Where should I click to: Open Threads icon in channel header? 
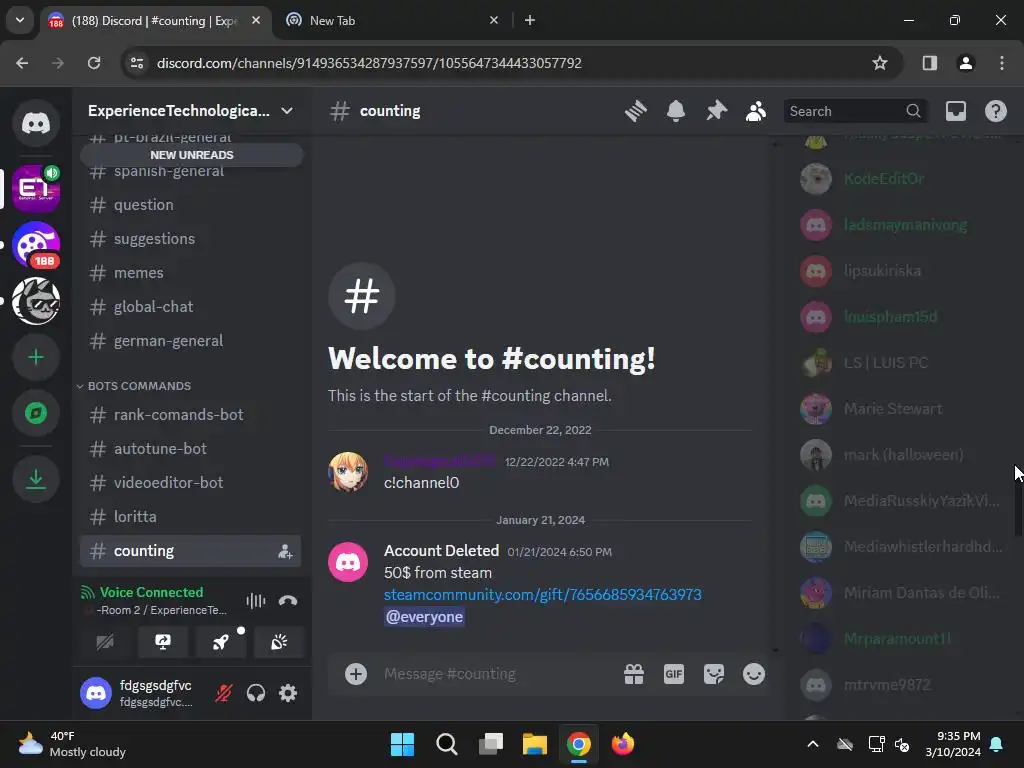635,111
